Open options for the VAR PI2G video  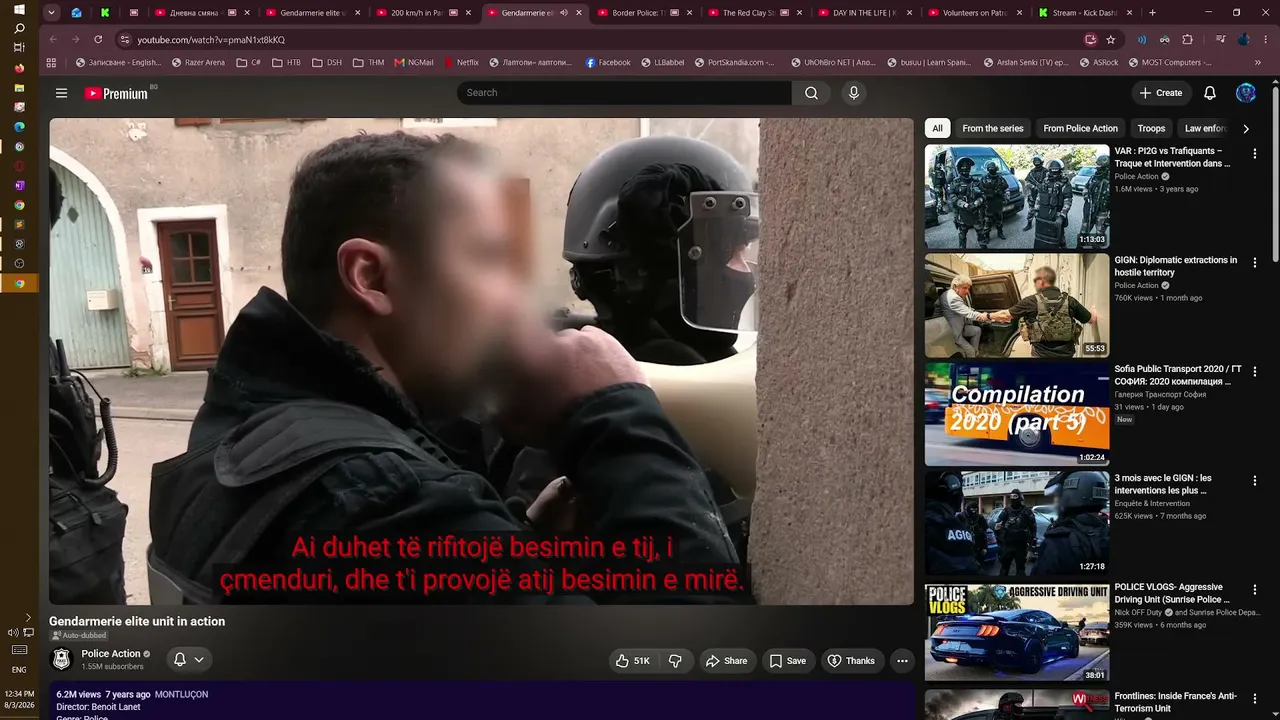[x=1255, y=154]
